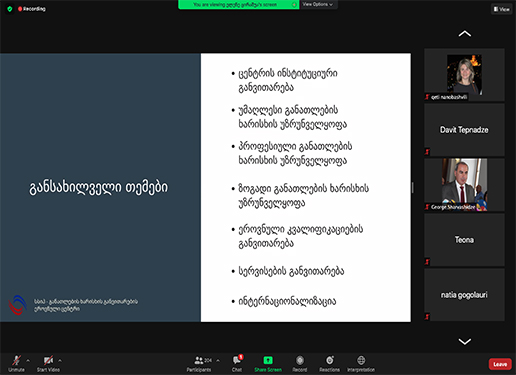Select qeti nanobashvili video thumbnail

(464, 75)
